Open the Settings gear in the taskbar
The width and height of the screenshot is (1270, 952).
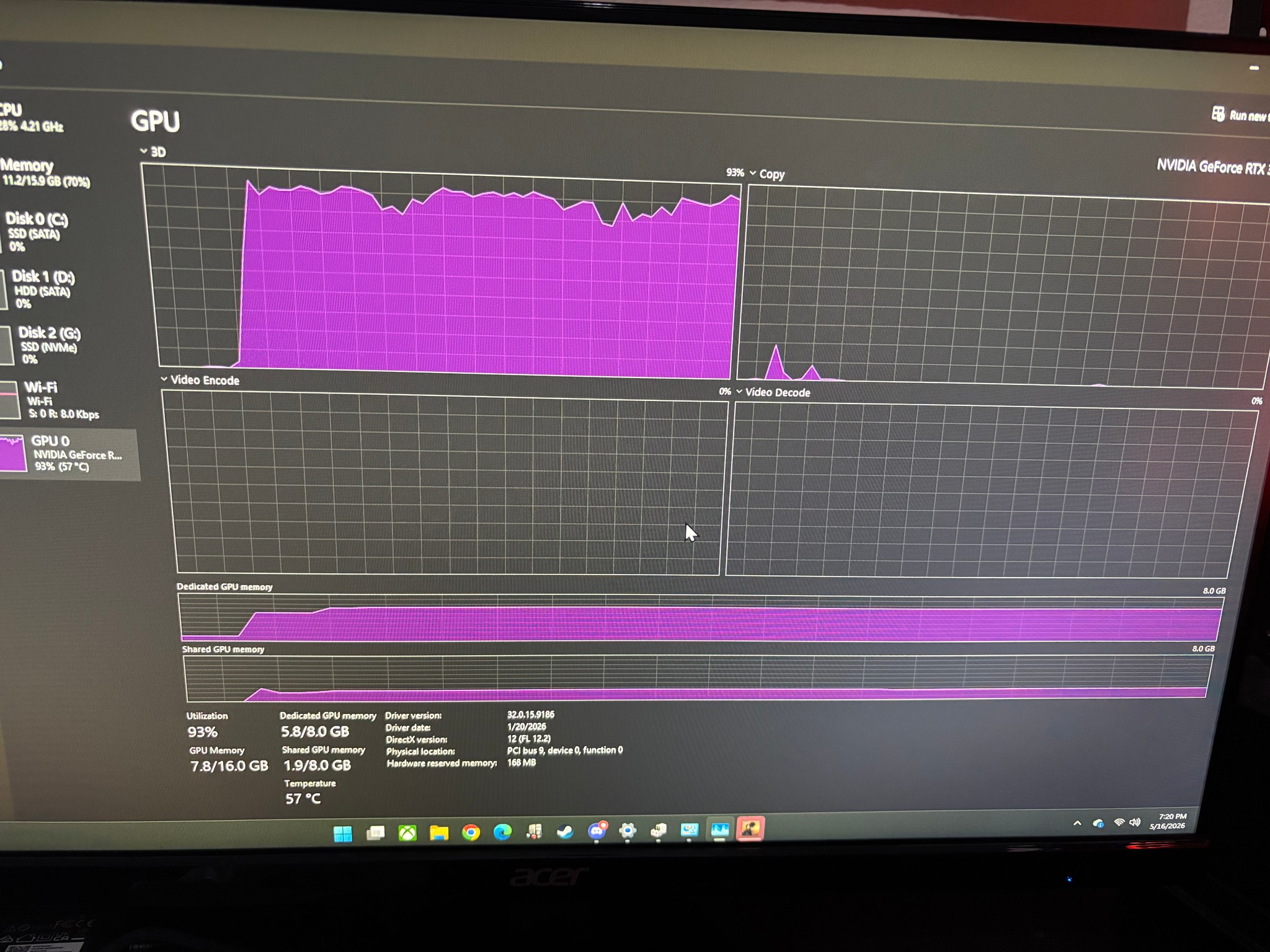pos(628,831)
